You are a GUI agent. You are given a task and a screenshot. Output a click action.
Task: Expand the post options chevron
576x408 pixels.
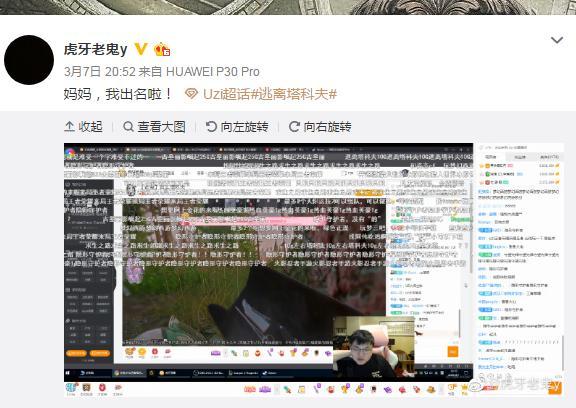tap(557, 40)
